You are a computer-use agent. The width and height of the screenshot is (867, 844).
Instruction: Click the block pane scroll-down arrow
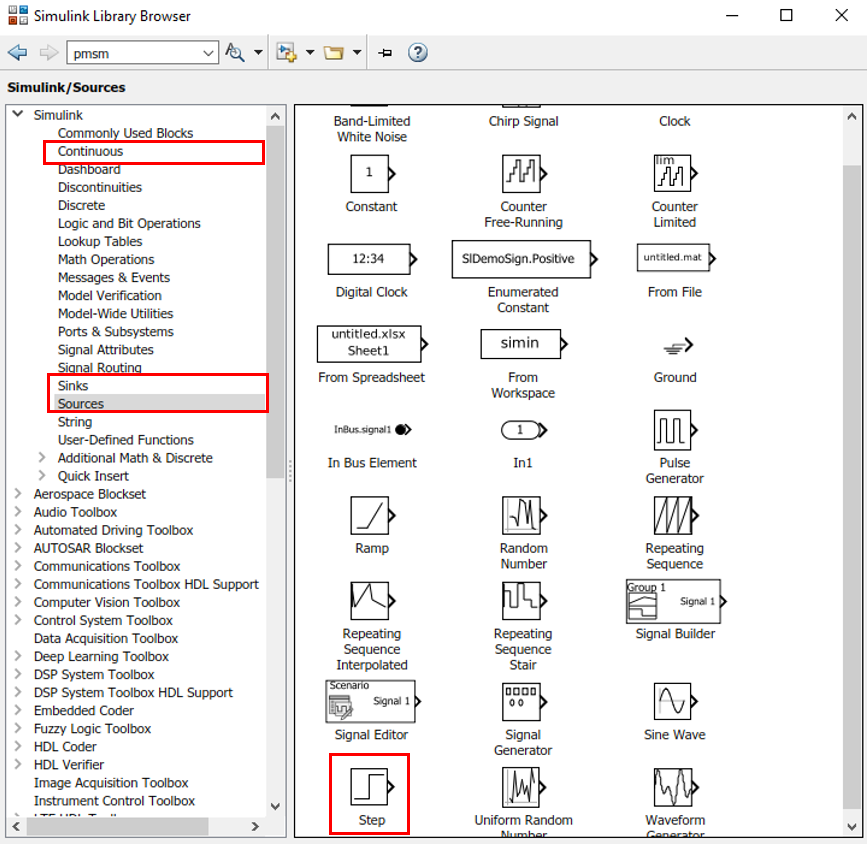coord(852,827)
